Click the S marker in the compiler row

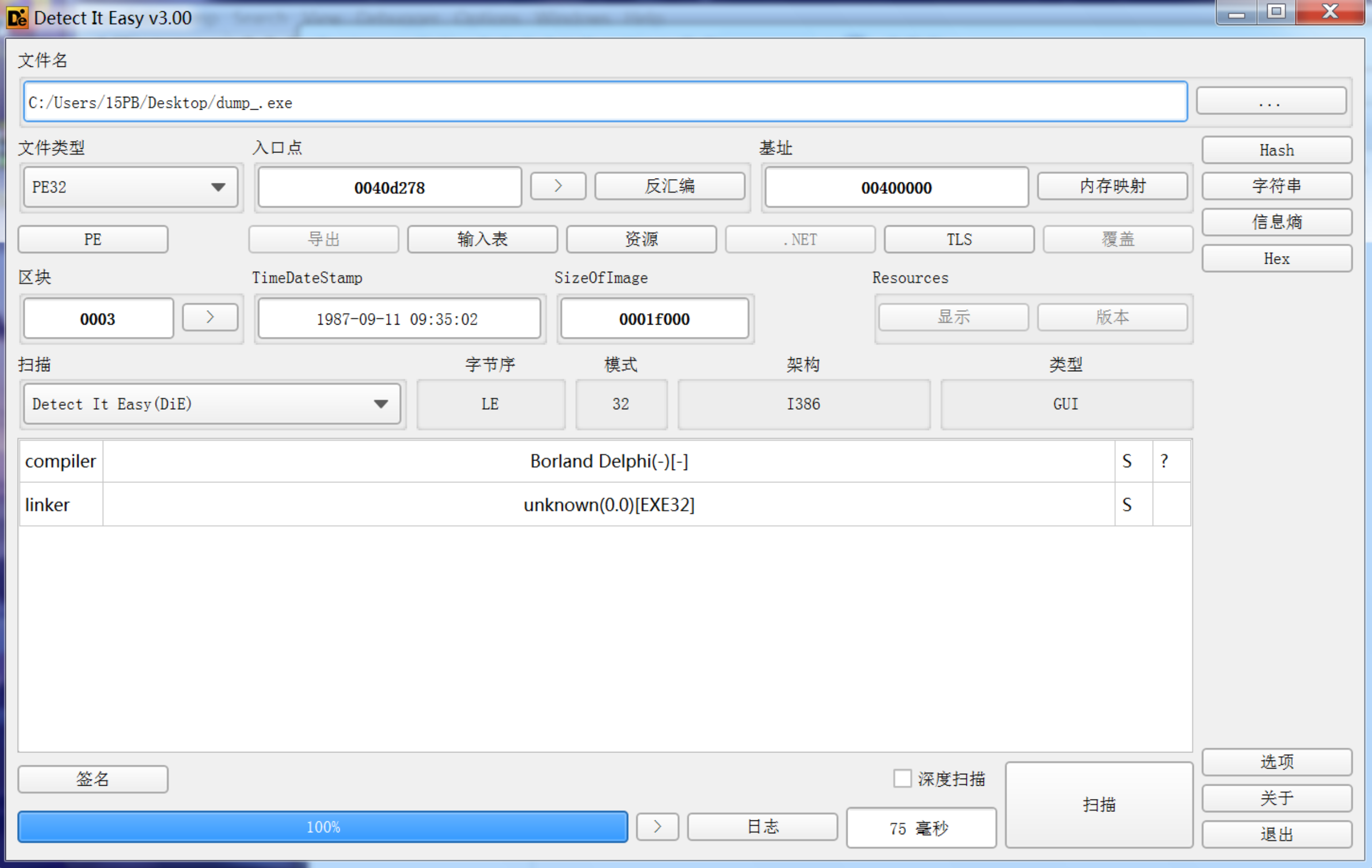pyautogui.click(x=1126, y=461)
